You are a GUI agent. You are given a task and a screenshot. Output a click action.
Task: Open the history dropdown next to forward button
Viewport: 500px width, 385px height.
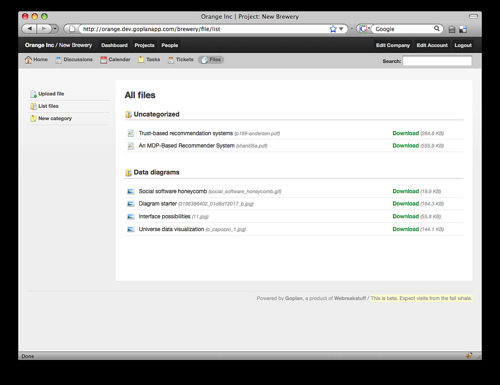click(55, 29)
